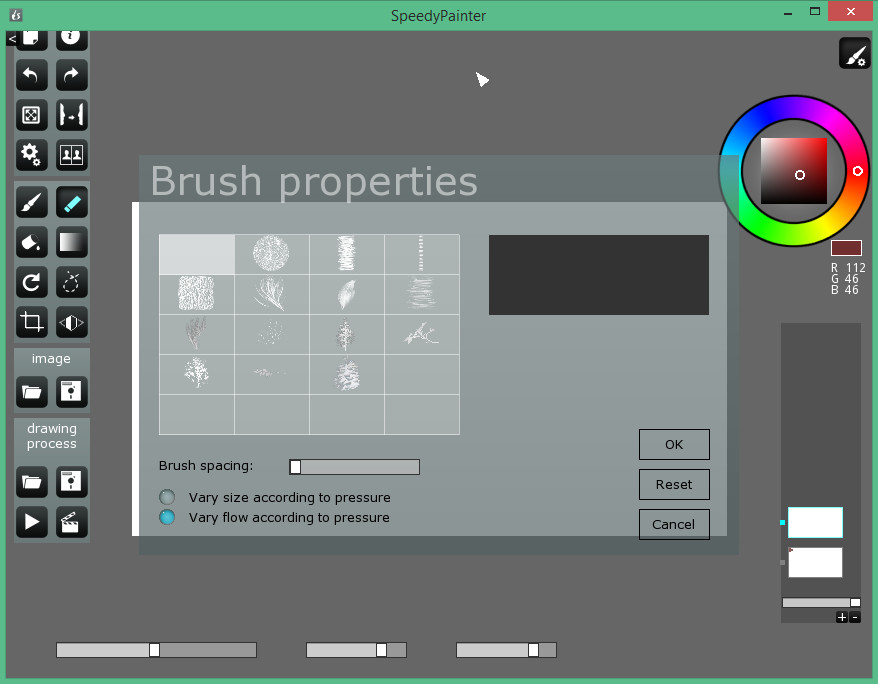The image size is (878, 684).
Task: Select the cyan eraser tool
Action: tap(71, 203)
